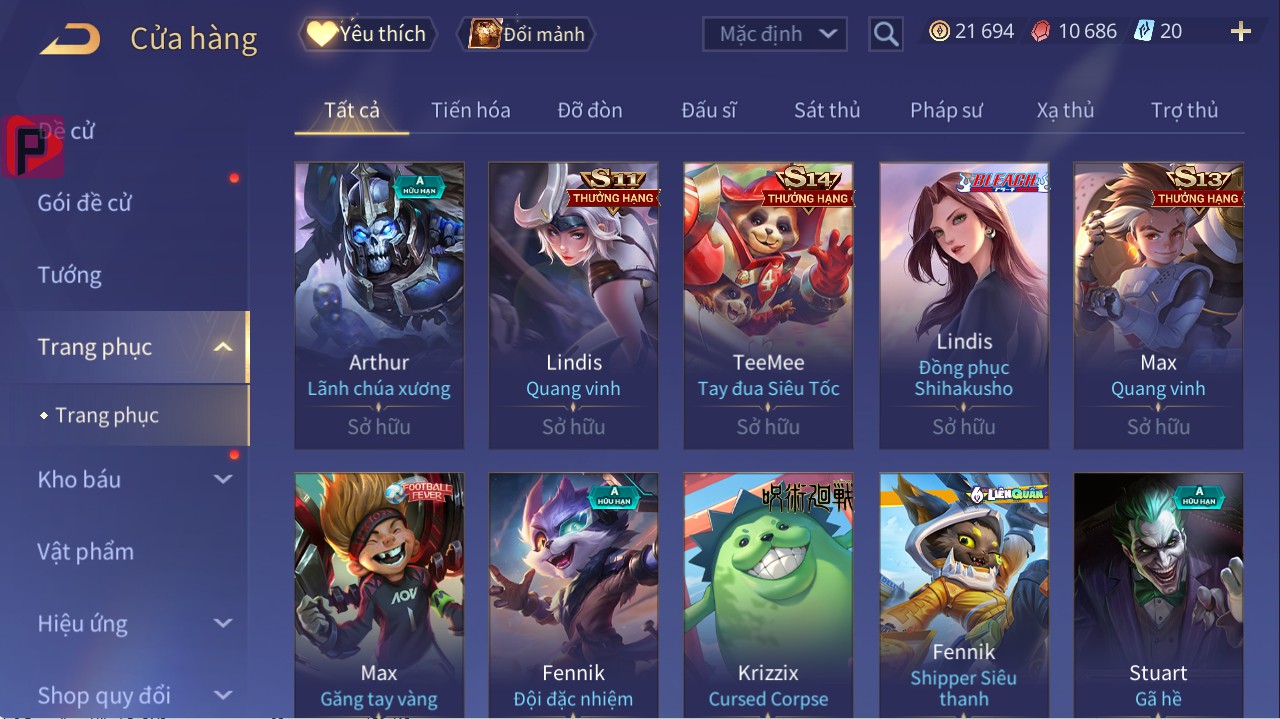Open Tướng in the sidebar
Screen dimensions: 1280x719
pyautogui.click(x=70, y=275)
